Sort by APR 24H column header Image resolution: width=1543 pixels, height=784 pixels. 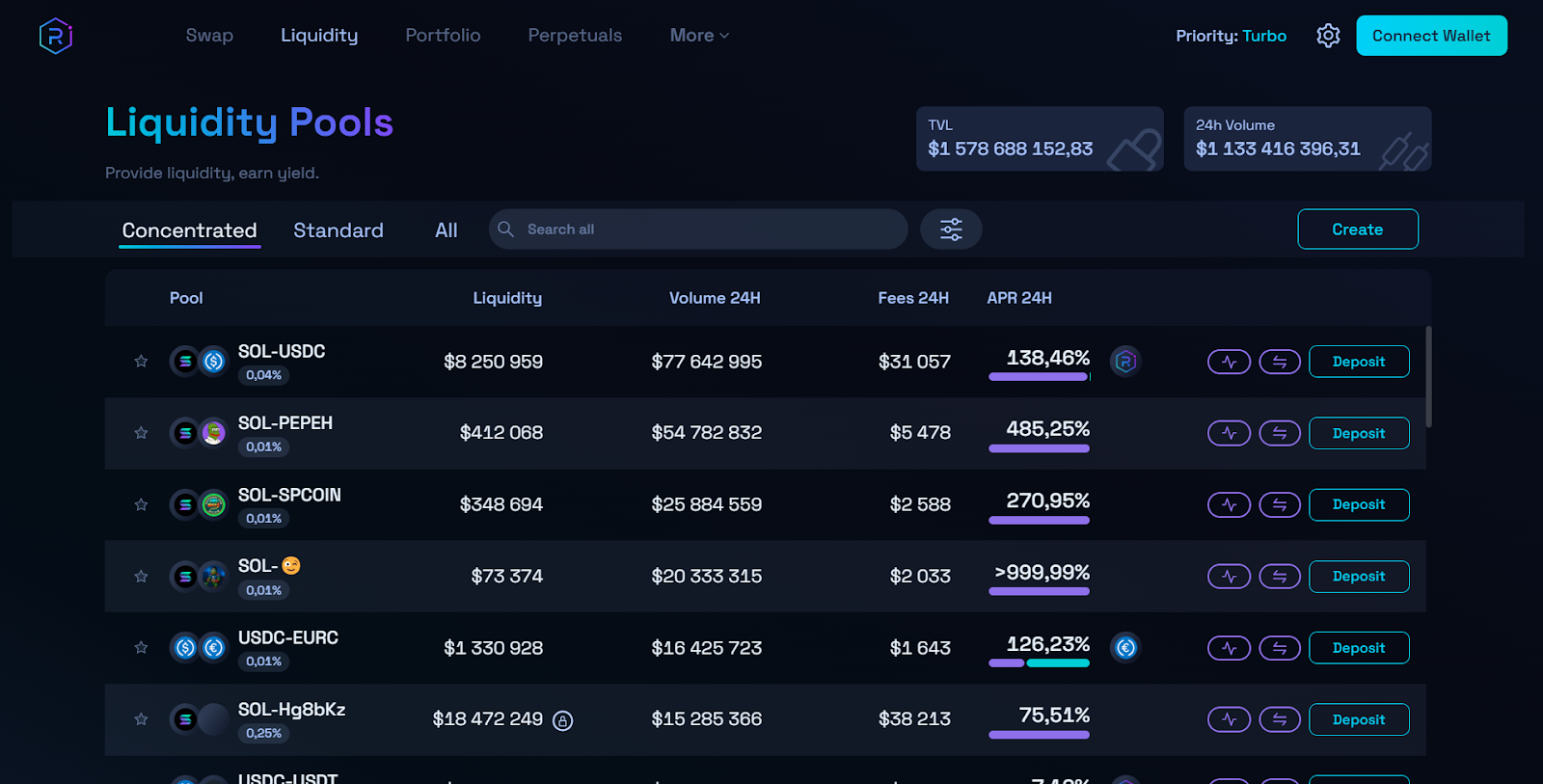[1019, 298]
